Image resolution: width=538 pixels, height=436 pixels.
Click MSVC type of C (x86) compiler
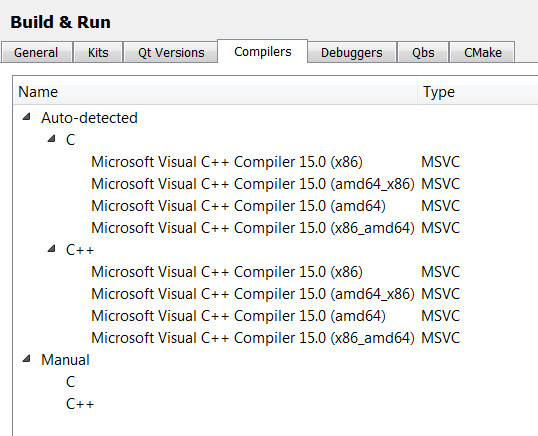coord(441,162)
